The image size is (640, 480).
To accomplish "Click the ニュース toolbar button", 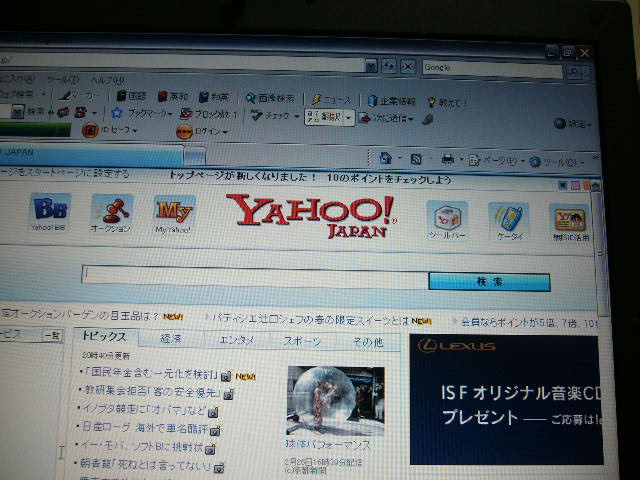I will coord(331,99).
